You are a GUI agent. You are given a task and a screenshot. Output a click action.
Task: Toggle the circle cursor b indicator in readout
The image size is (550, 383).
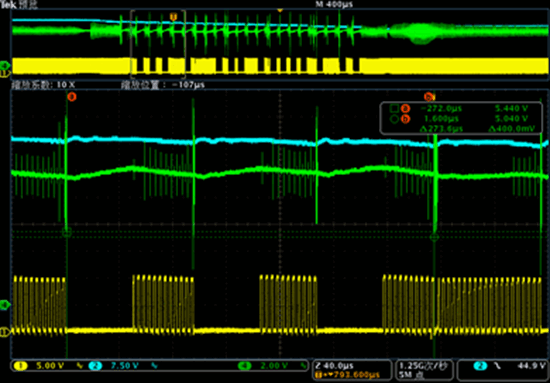click(394, 119)
